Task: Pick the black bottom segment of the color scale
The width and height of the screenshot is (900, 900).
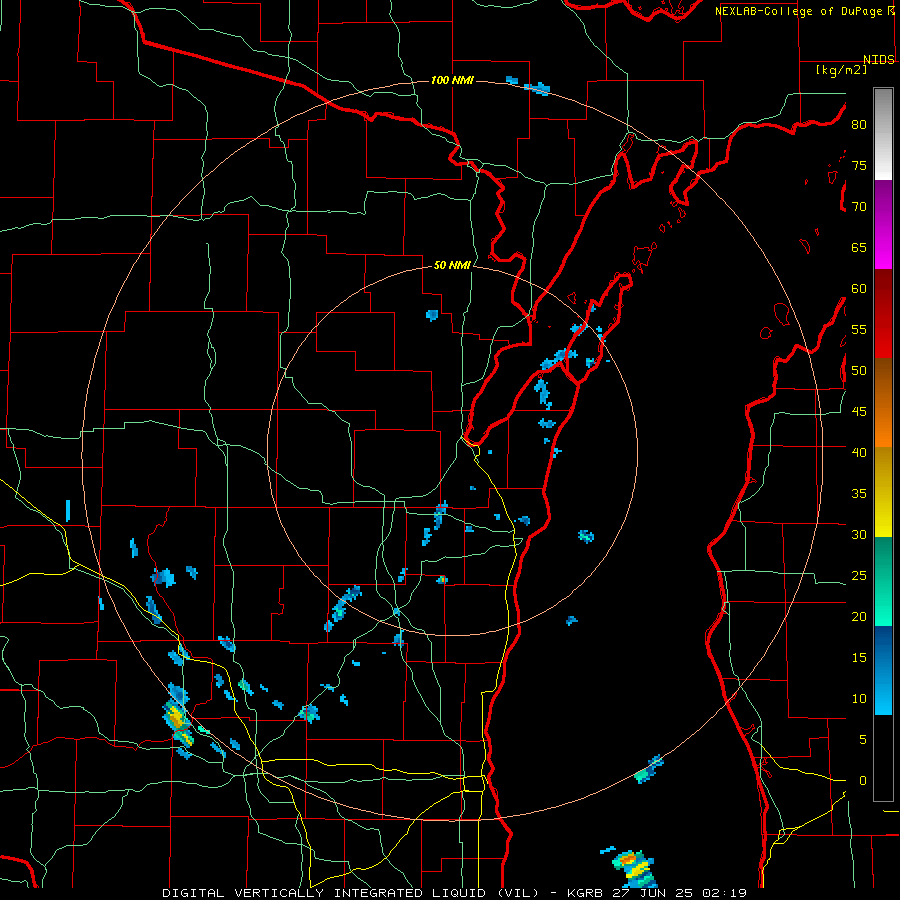Action: [x=883, y=758]
